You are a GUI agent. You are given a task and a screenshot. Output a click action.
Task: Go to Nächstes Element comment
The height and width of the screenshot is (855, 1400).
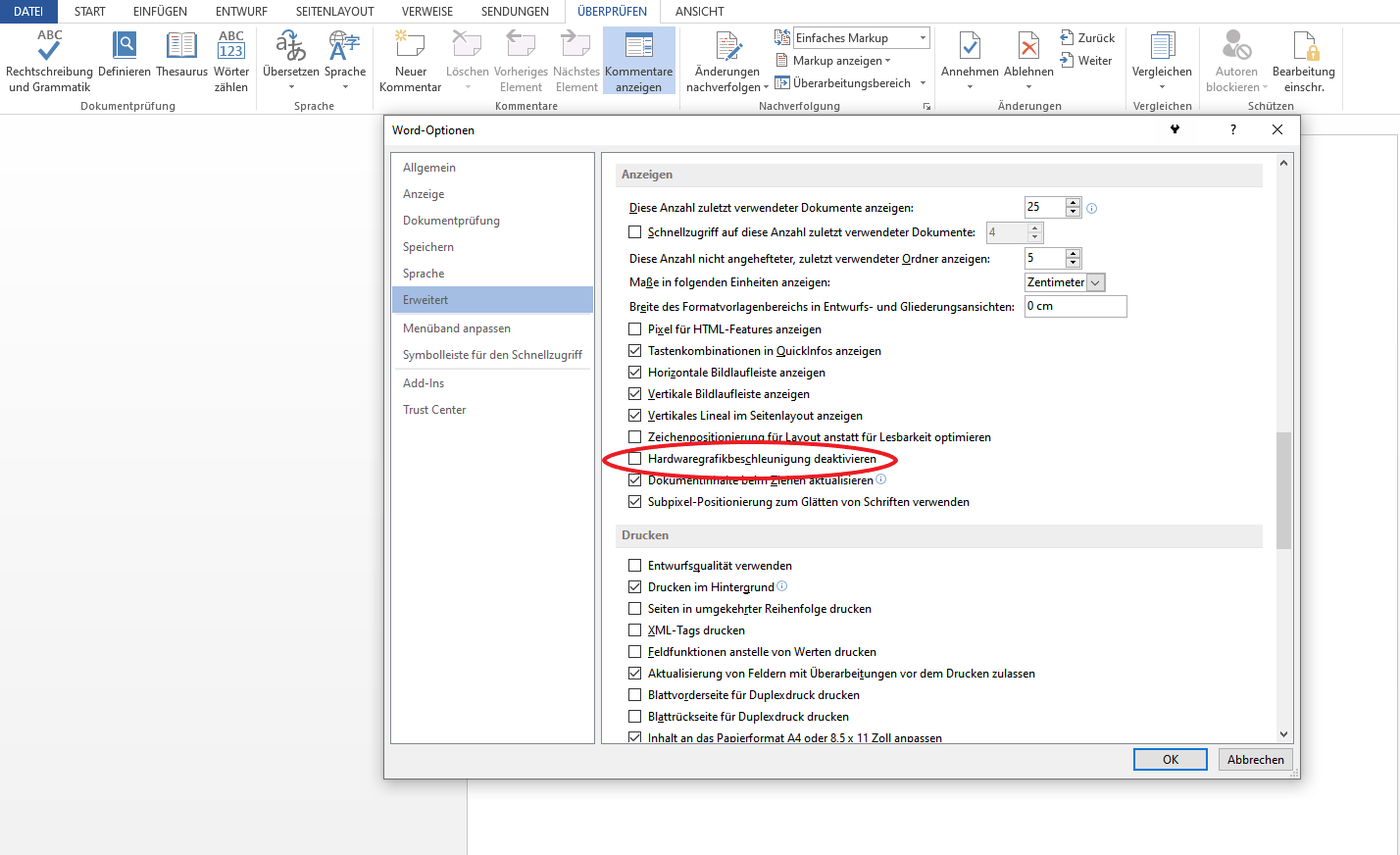click(576, 61)
